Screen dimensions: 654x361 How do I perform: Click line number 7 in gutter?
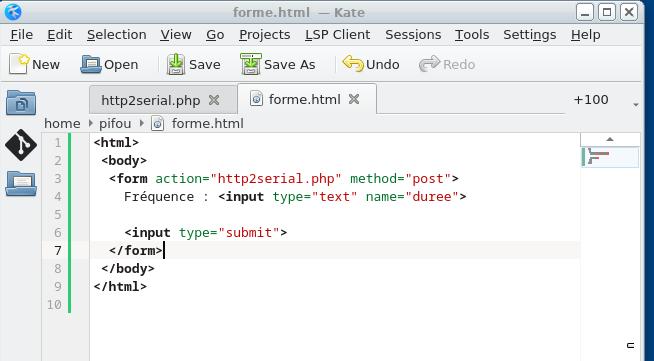[58, 251]
